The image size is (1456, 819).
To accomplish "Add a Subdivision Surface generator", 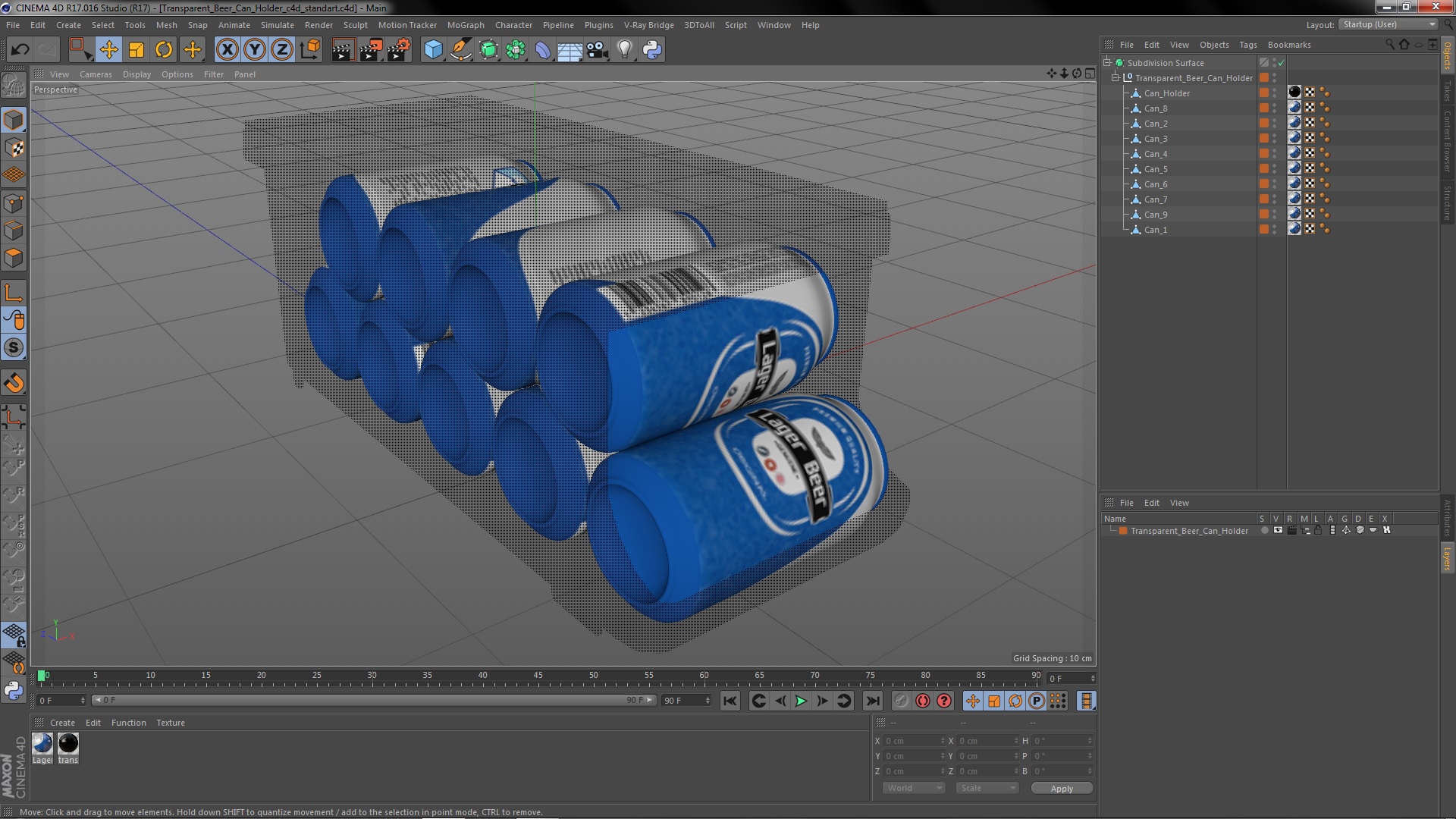I will pos(488,50).
